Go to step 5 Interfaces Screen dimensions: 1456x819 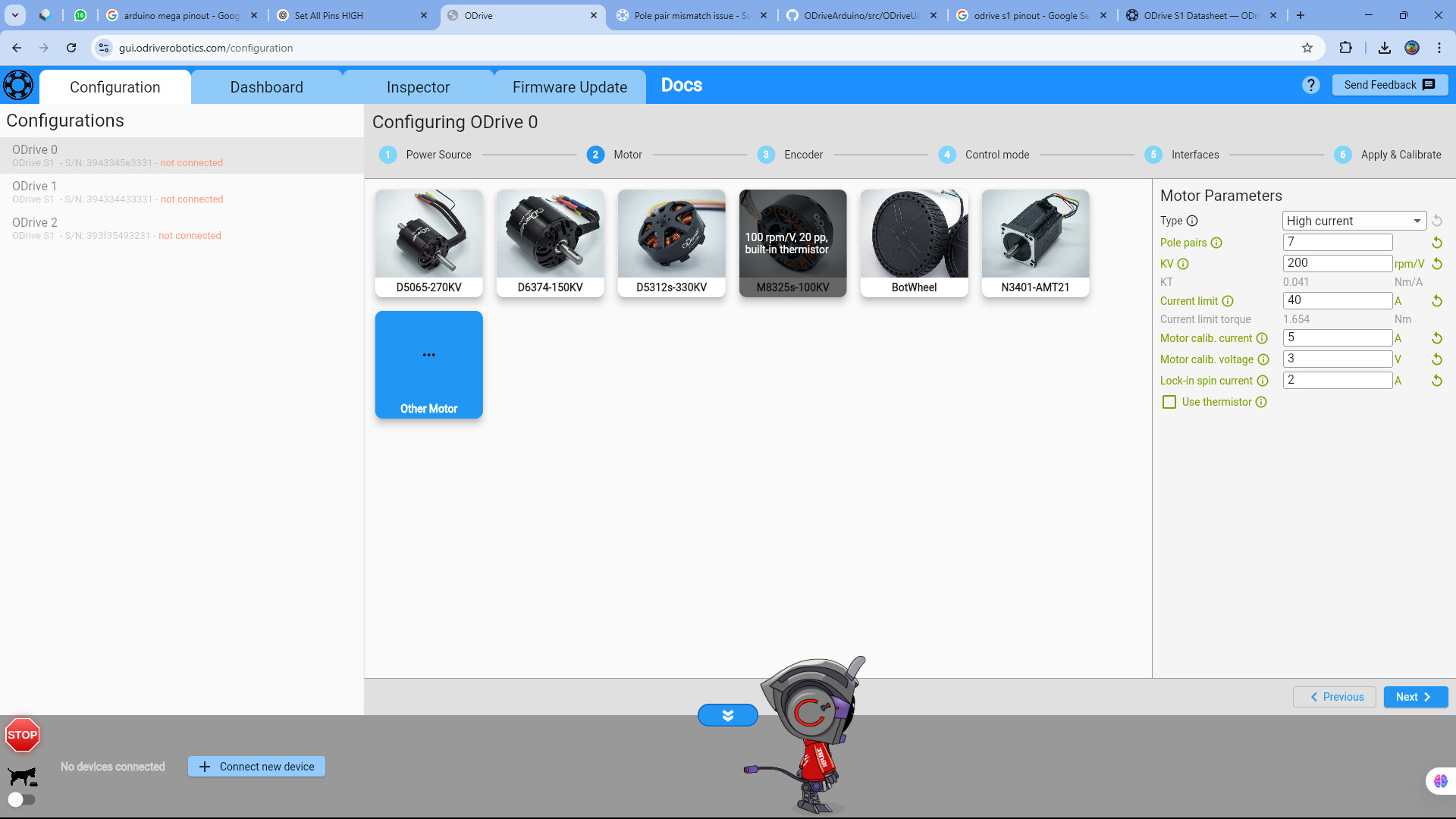[x=1181, y=155]
